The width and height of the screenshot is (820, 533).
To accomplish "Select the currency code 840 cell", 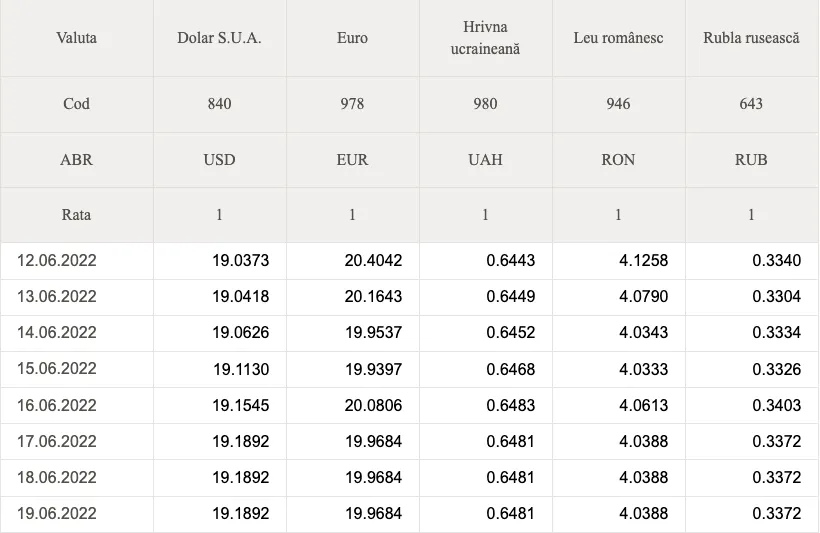I will pyautogui.click(x=219, y=104).
